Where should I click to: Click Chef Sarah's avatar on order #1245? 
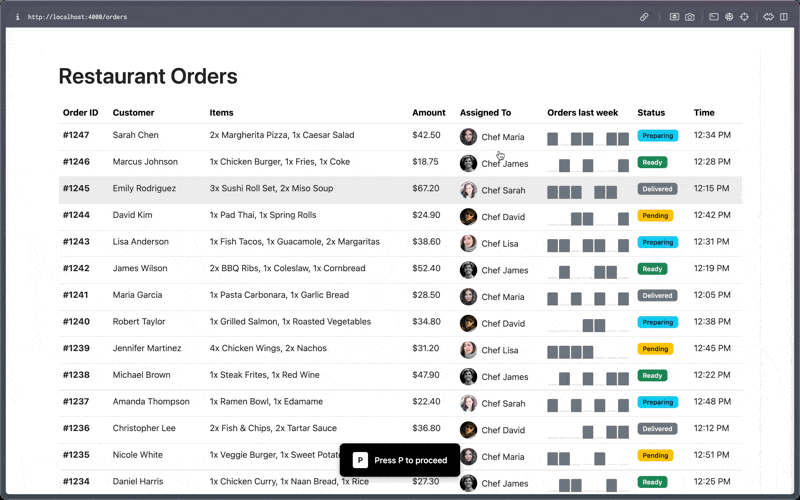468,190
